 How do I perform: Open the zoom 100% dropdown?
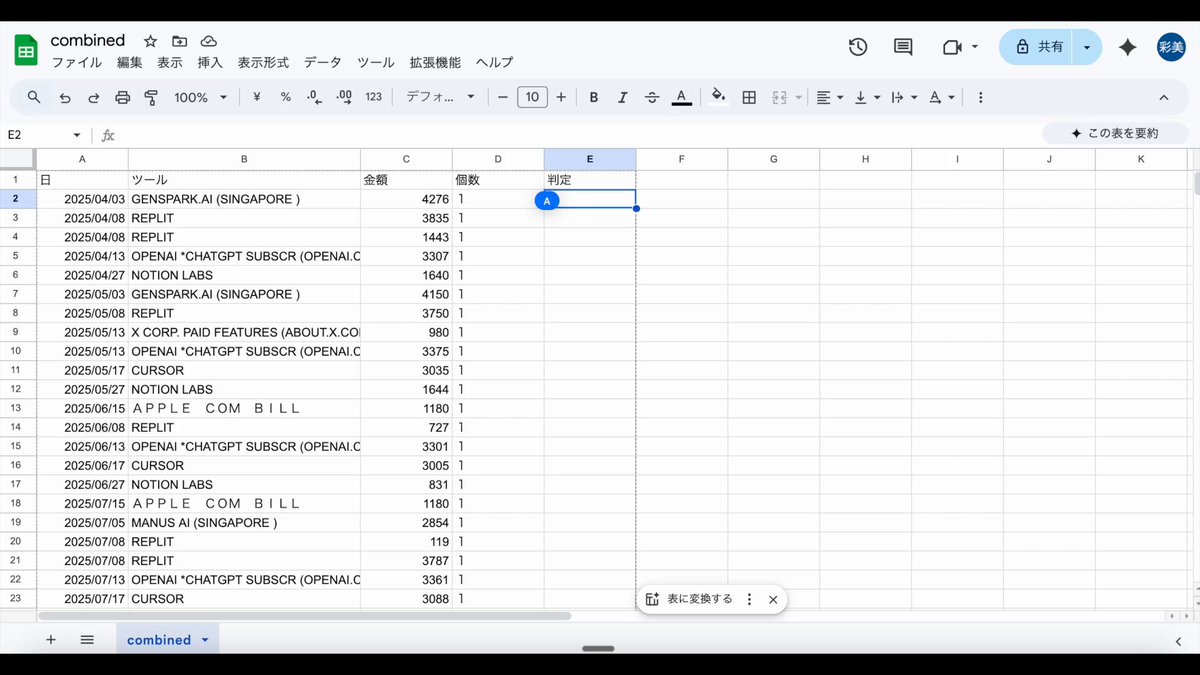tap(201, 97)
